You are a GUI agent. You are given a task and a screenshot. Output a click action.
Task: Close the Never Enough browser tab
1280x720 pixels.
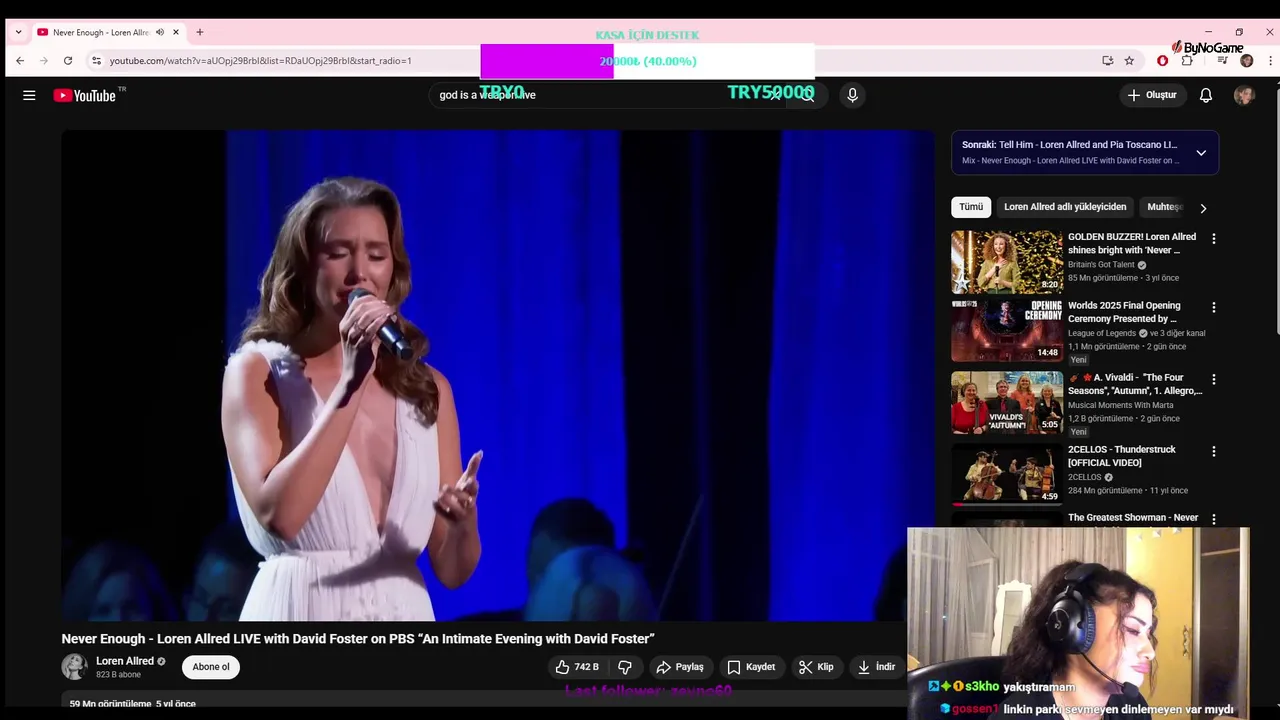[x=176, y=32]
